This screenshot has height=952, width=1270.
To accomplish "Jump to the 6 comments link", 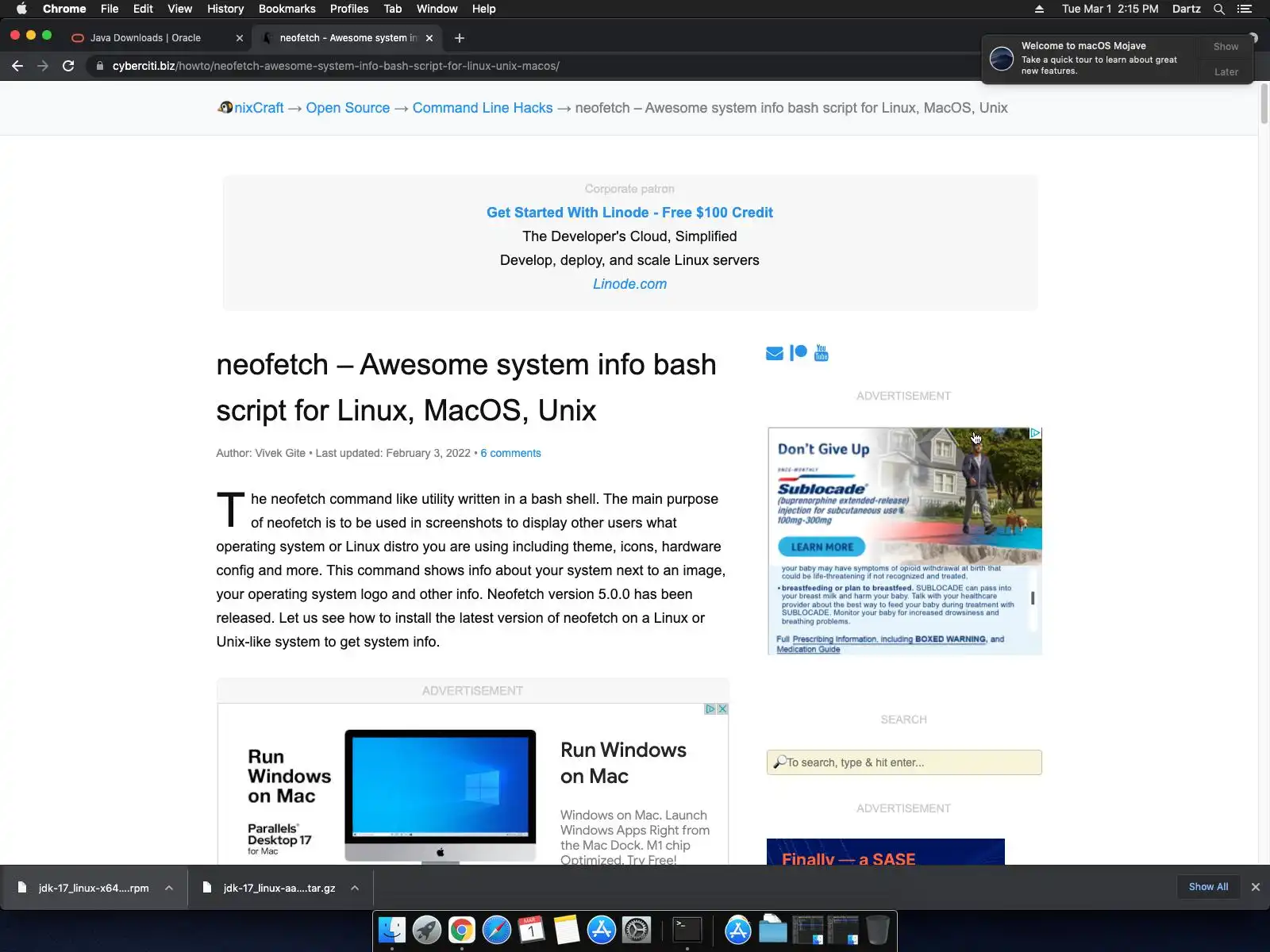I will 510,453.
